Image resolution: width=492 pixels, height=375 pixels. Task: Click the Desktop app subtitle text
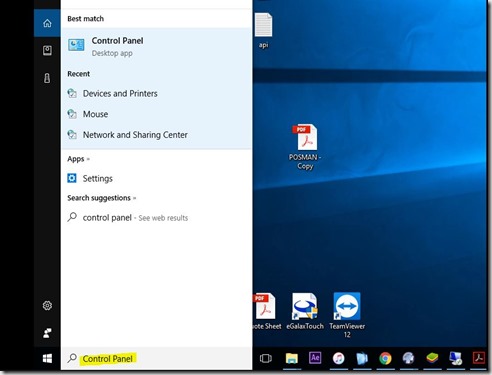coord(112,53)
